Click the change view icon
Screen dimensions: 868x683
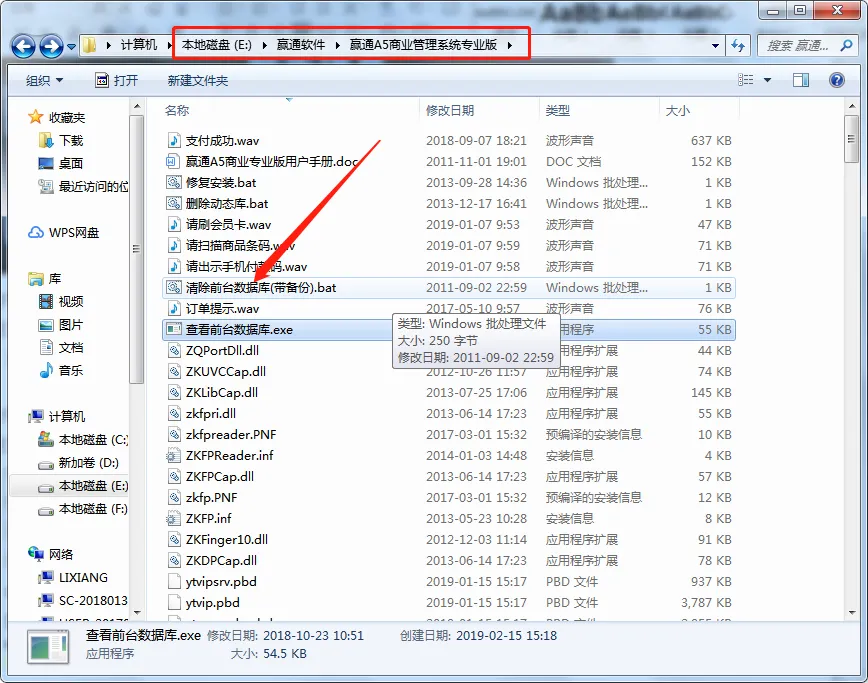coord(746,80)
